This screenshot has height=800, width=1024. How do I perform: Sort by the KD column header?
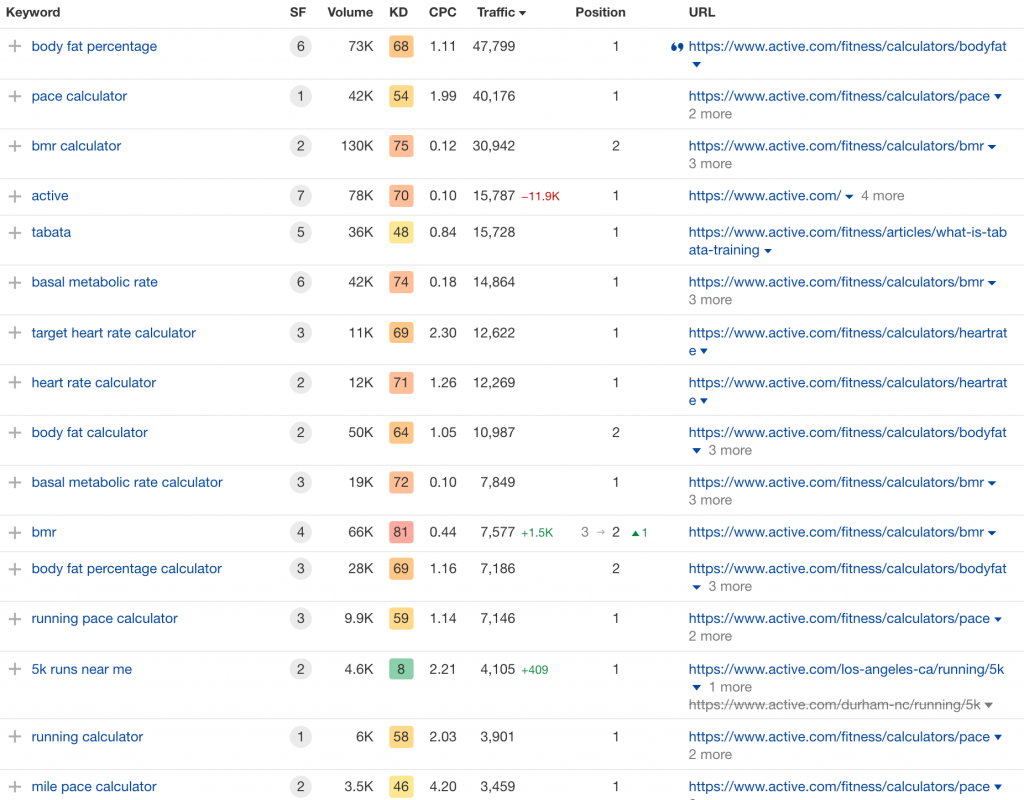(x=398, y=12)
